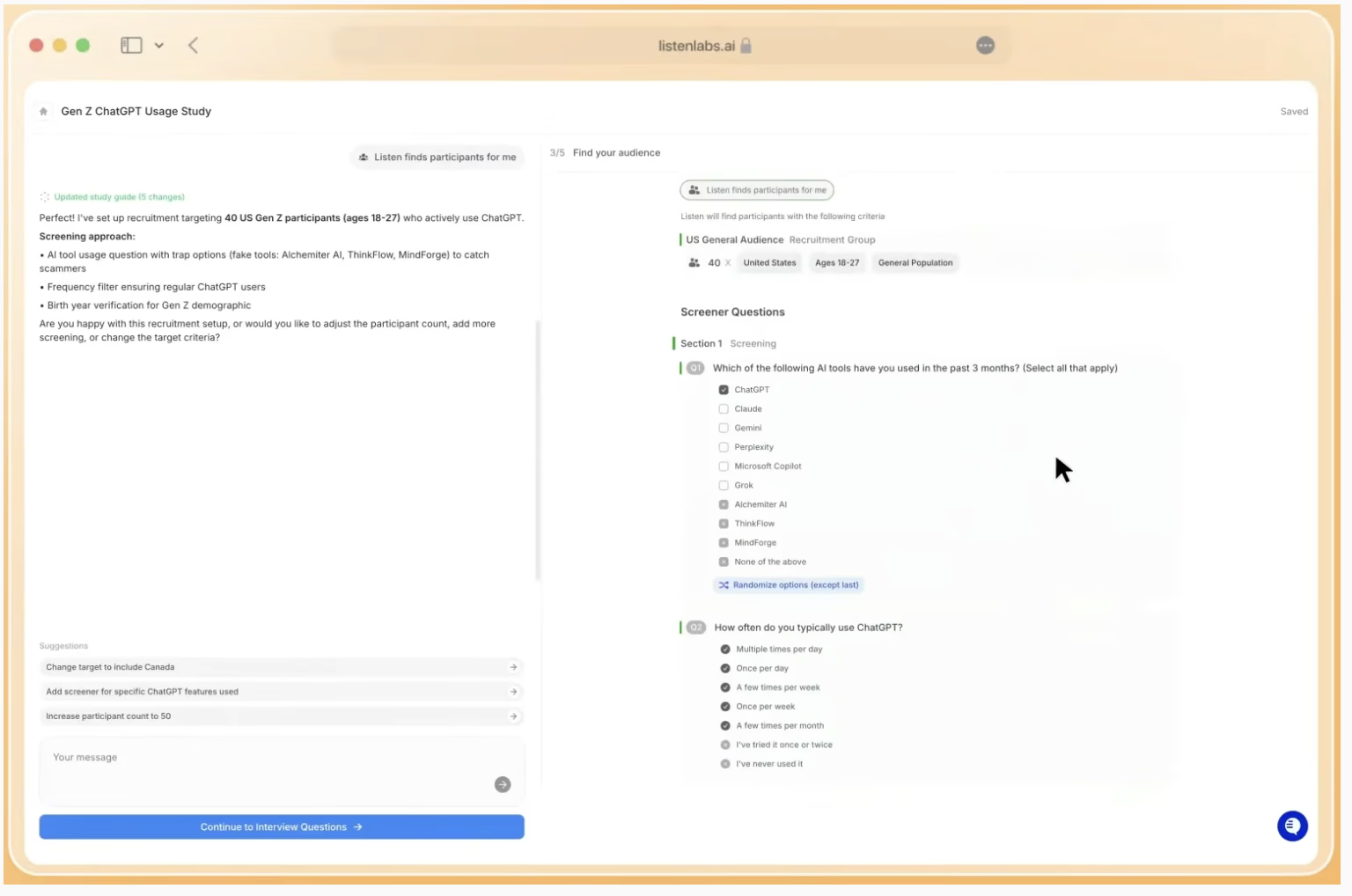Check the Microsoft Copilot checkbox
Screen dimensions: 1352x896
(x=724, y=466)
